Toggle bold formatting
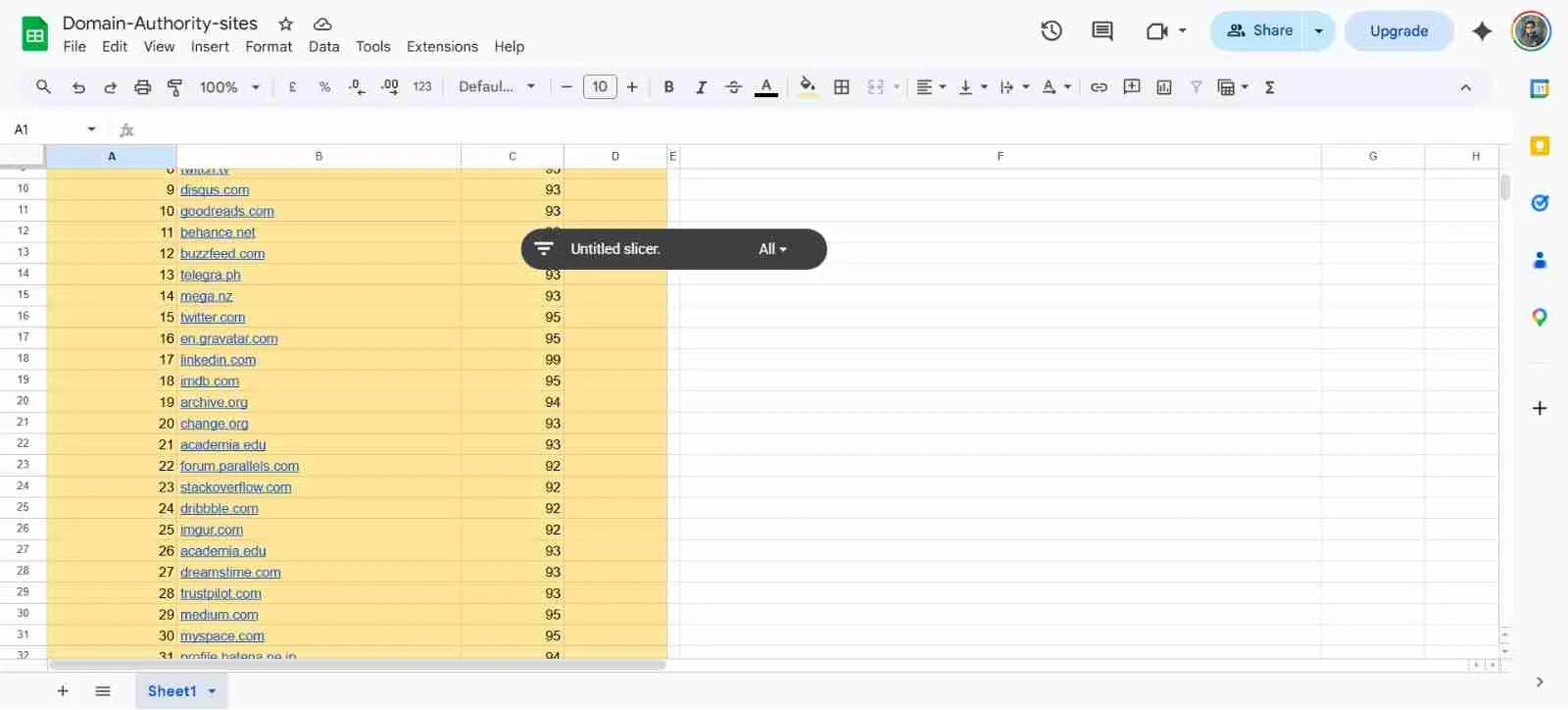This screenshot has height=710, width=1568. tap(668, 87)
